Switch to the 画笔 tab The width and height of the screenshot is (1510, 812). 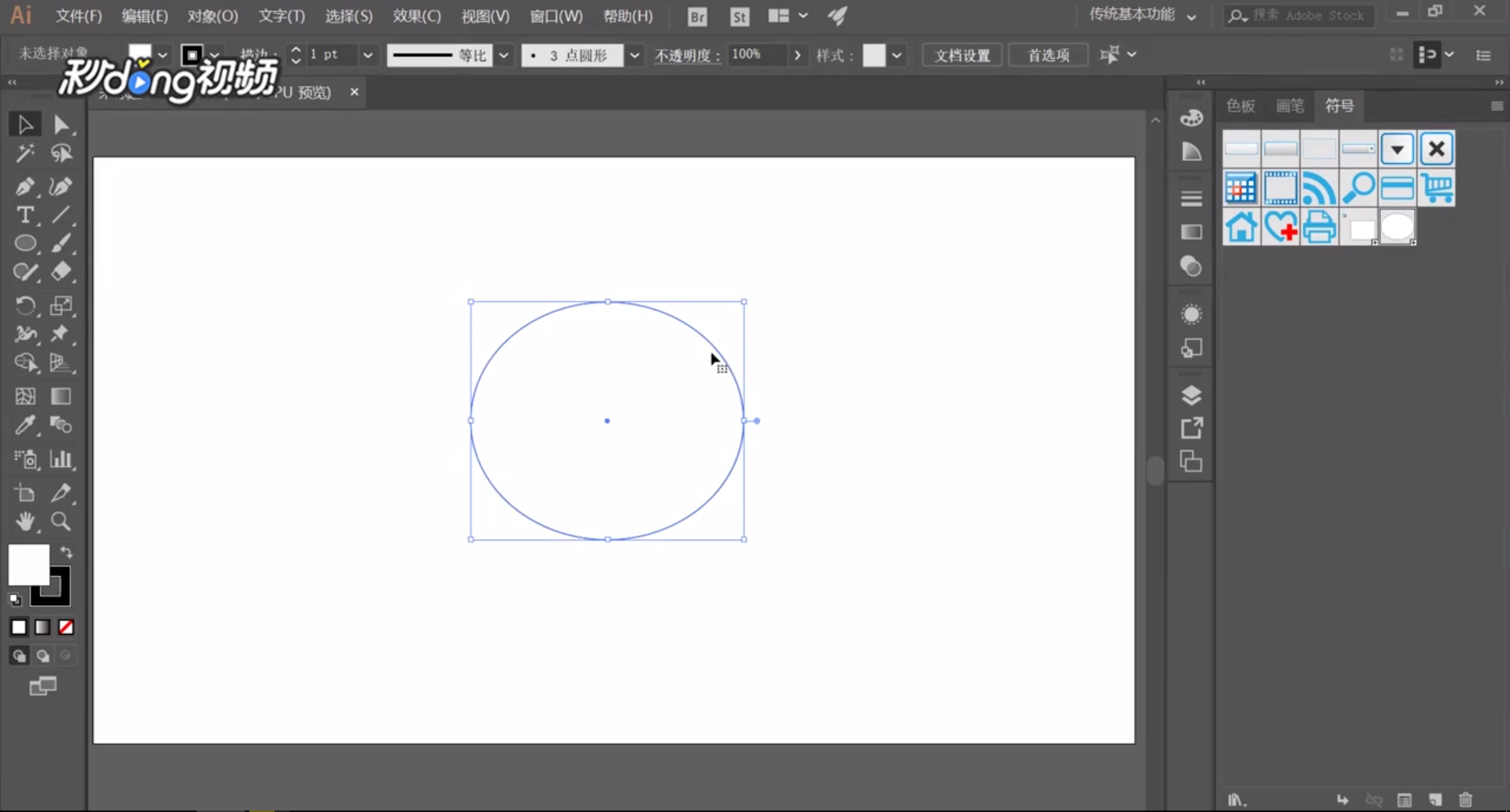pos(1290,106)
